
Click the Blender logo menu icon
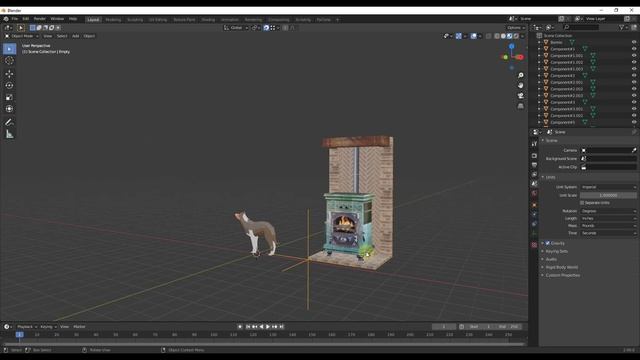(6, 19)
